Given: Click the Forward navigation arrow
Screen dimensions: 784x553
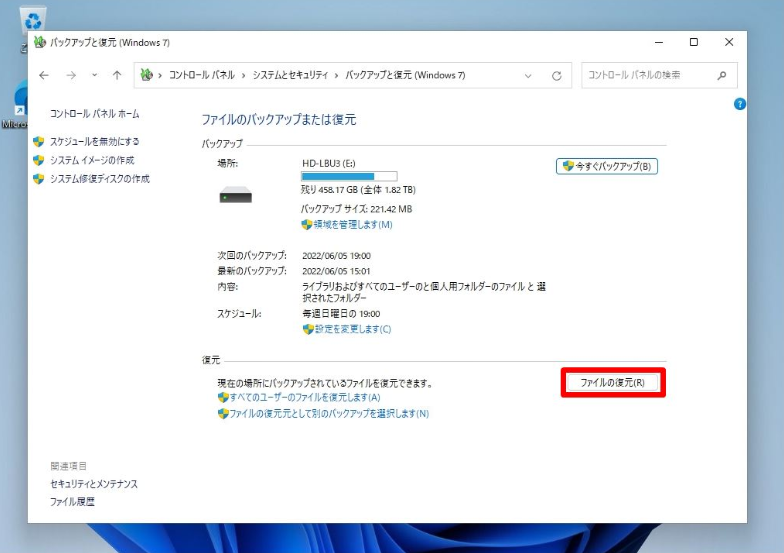Looking at the screenshot, I should point(71,76).
